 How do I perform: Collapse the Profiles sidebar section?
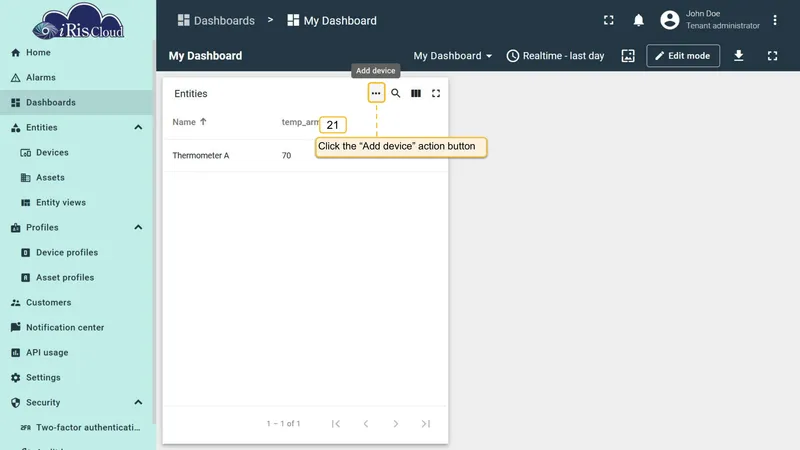click(138, 228)
